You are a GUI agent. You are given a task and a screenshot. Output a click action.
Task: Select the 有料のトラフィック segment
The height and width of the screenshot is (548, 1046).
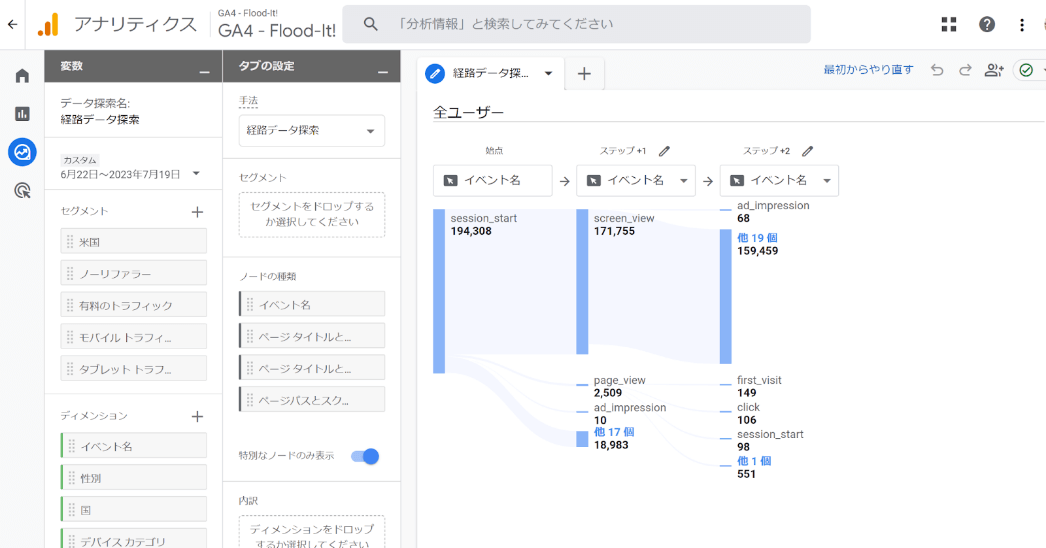pyautogui.click(x=133, y=305)
